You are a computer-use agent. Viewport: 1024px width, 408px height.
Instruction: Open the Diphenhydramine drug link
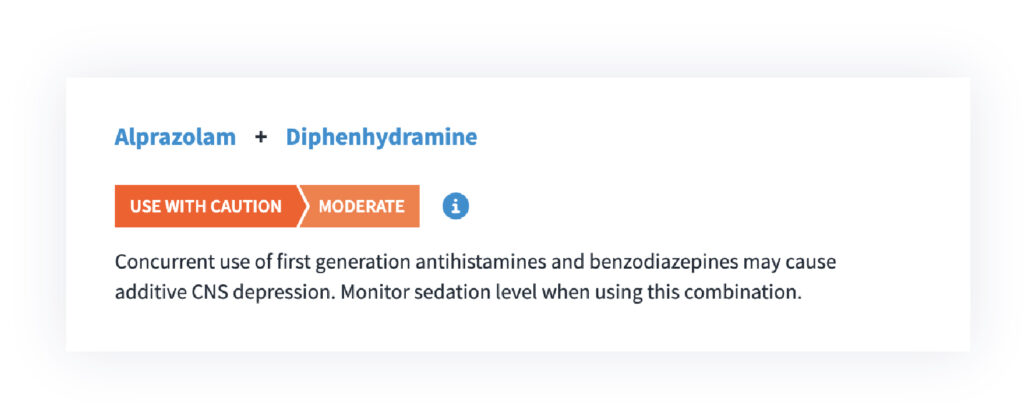pos(381,138)
